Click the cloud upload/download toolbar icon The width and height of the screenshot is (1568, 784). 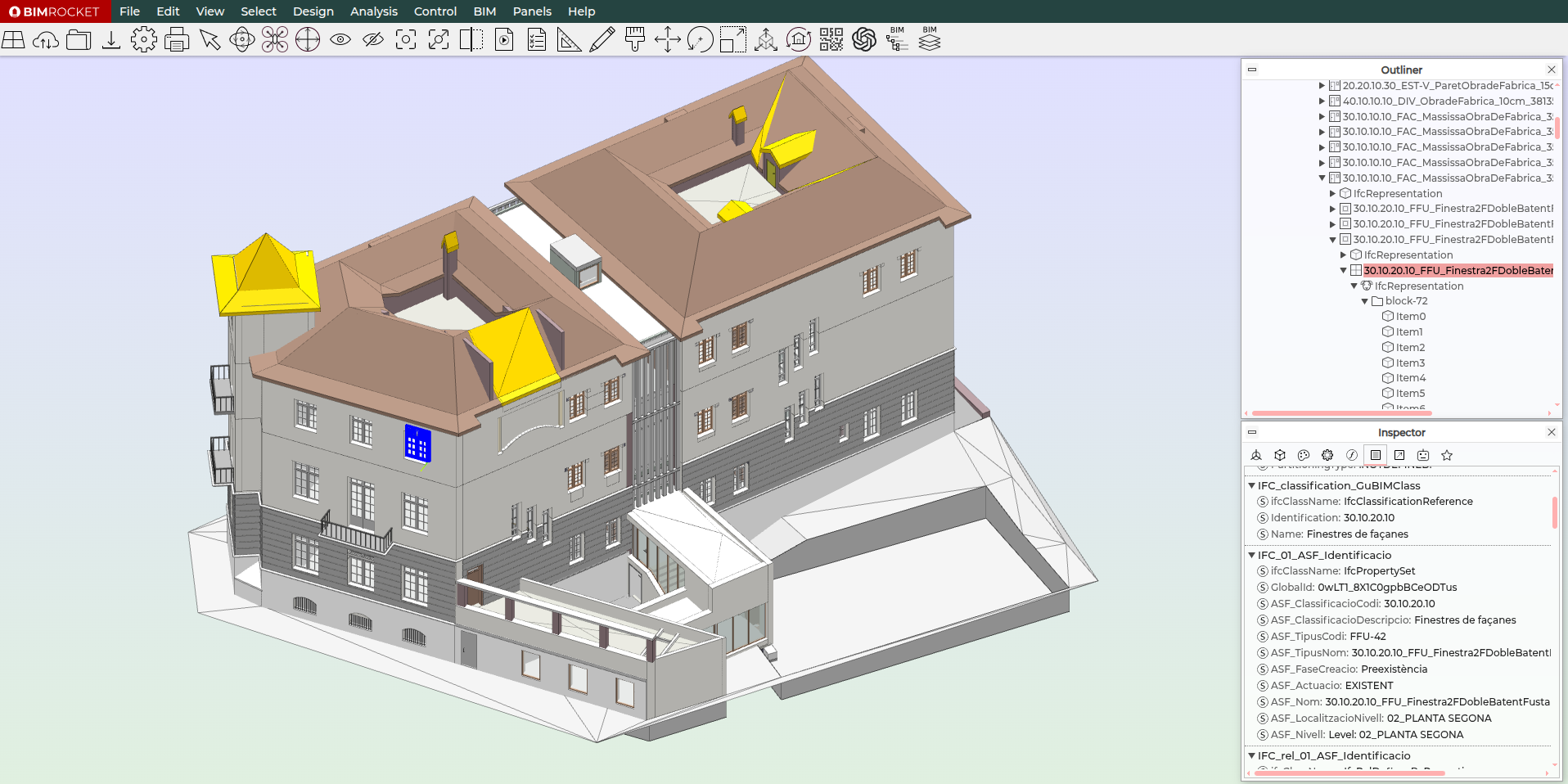tap(46, 39)
